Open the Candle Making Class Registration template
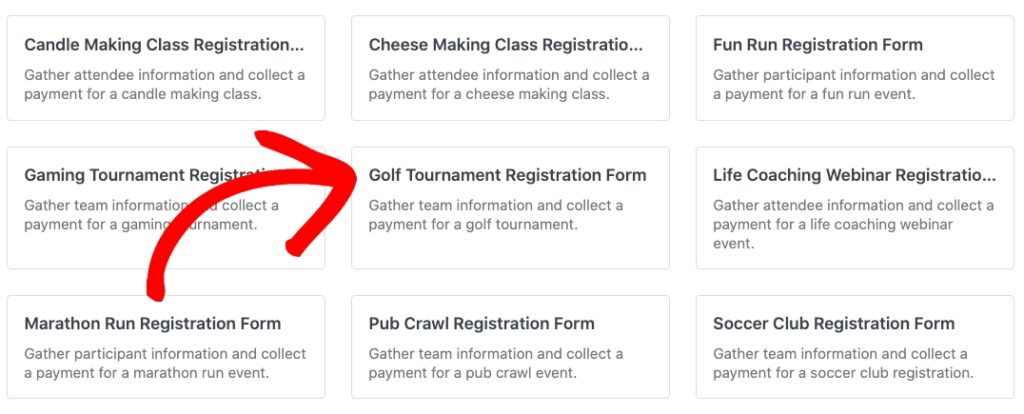Image resolution: width=1024 pixels, height=414 pixels. pyautogui.click(x=164, y=45)
